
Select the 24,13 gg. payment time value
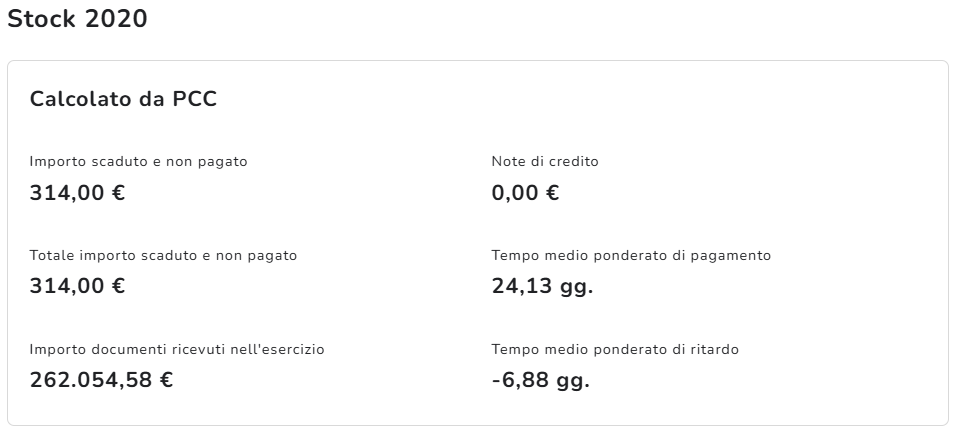[542, 287]
